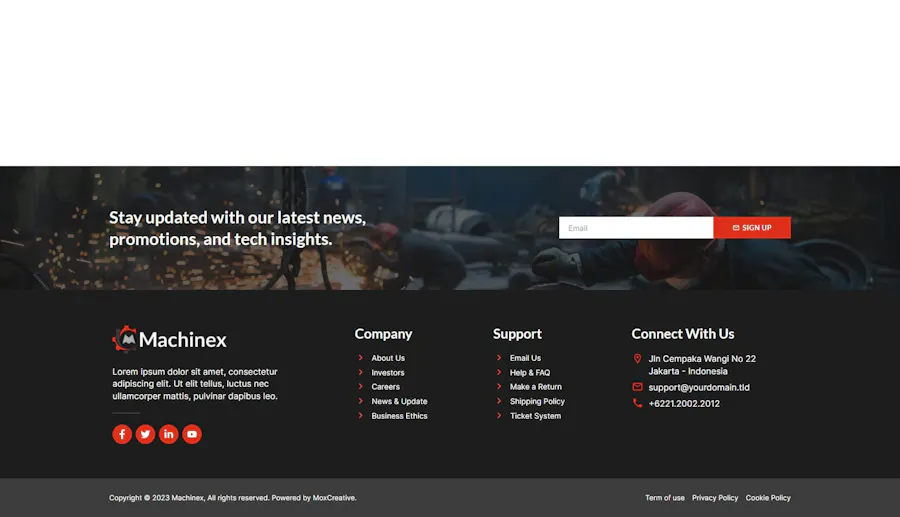Click the chevron next to Investors
Screen dimensions: 900x517
tap(360, 372)
